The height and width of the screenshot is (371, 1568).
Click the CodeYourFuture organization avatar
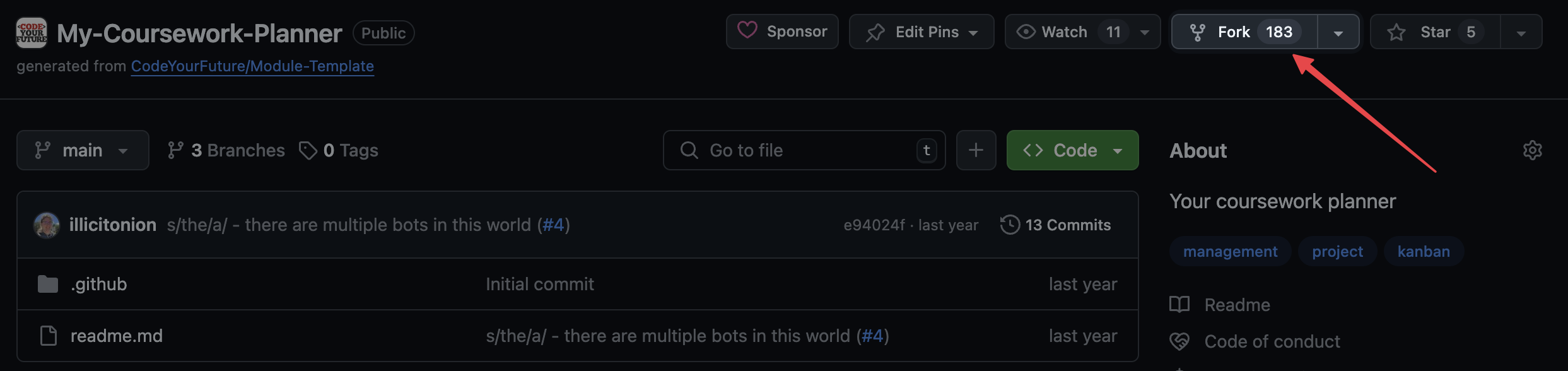point(32,33)
